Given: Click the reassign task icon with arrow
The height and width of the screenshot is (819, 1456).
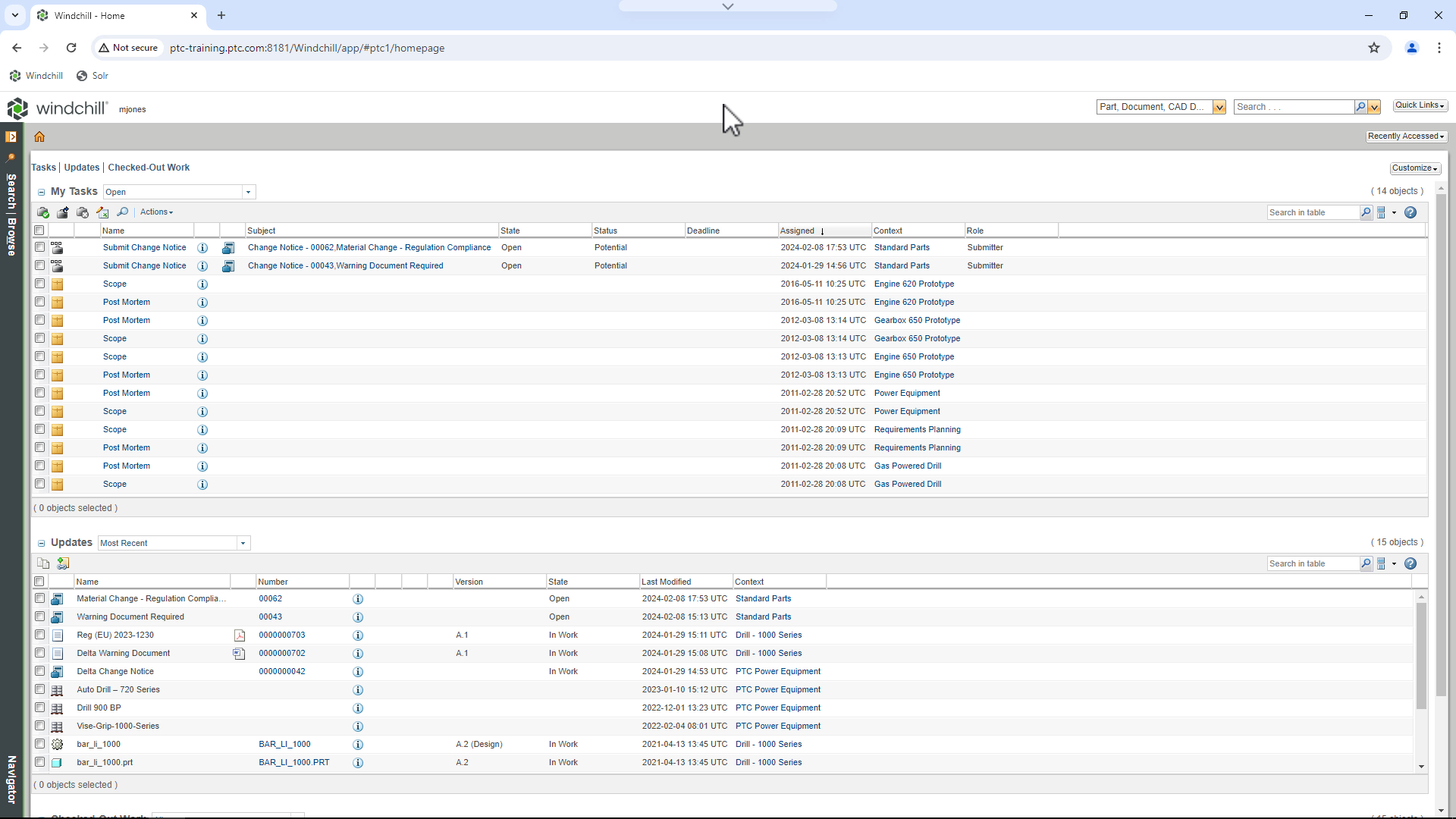Looking at the screenshot, I should click(x=63, y=212).
